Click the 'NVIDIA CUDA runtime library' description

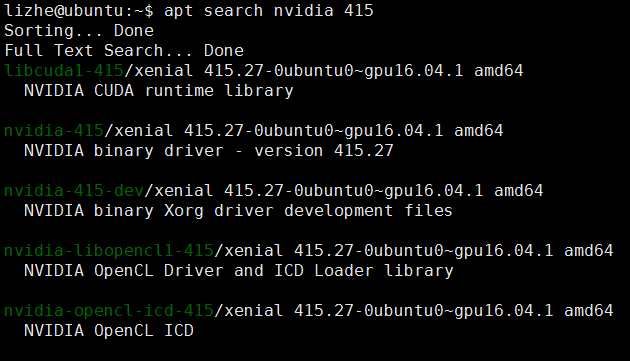(x=159, y=91)
